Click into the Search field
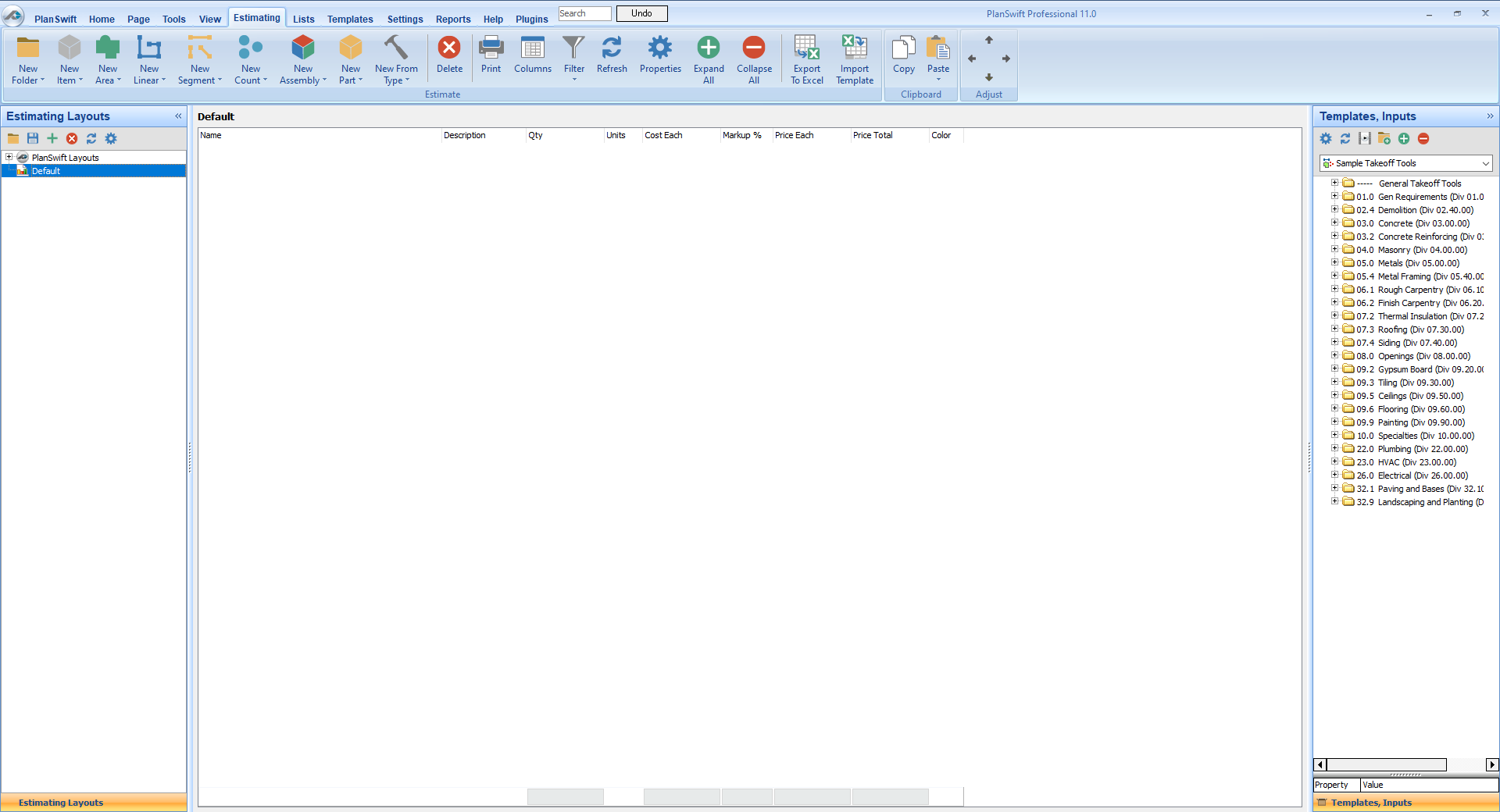 point(584,13)
